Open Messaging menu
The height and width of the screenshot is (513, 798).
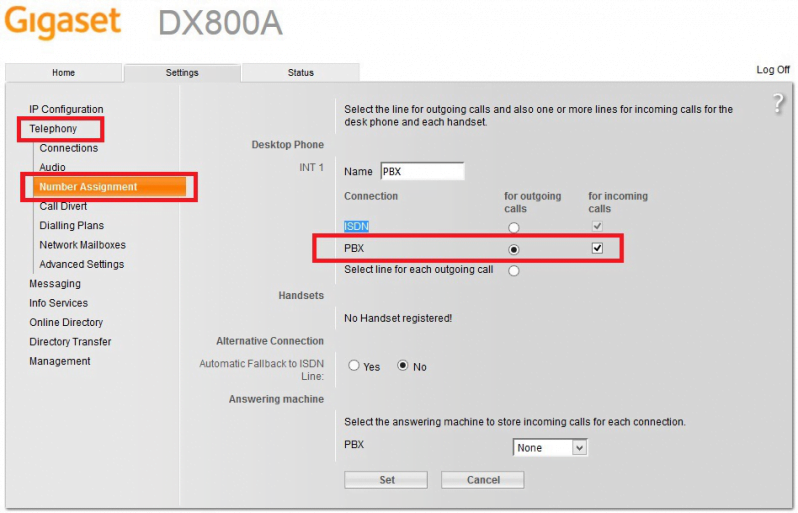pyautogui.click(x=55, y=283)
